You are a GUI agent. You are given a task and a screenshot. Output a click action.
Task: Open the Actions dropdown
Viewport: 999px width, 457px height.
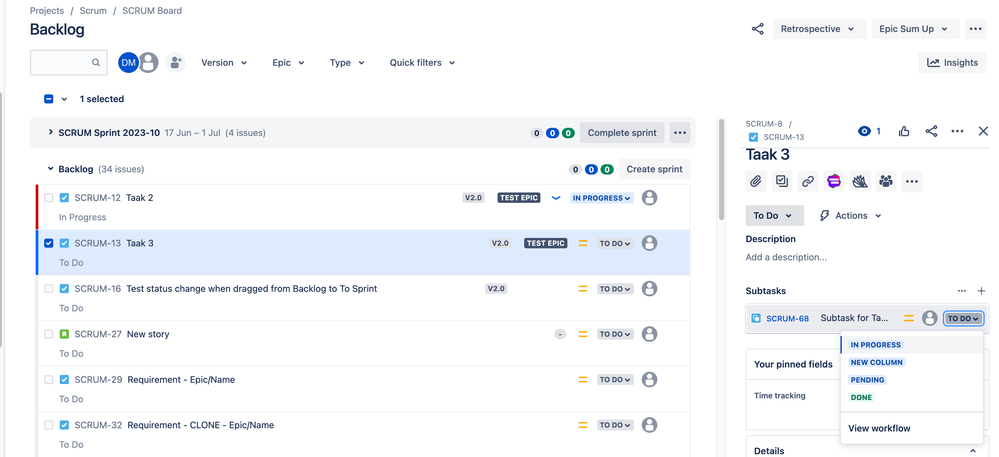(851, 215)
